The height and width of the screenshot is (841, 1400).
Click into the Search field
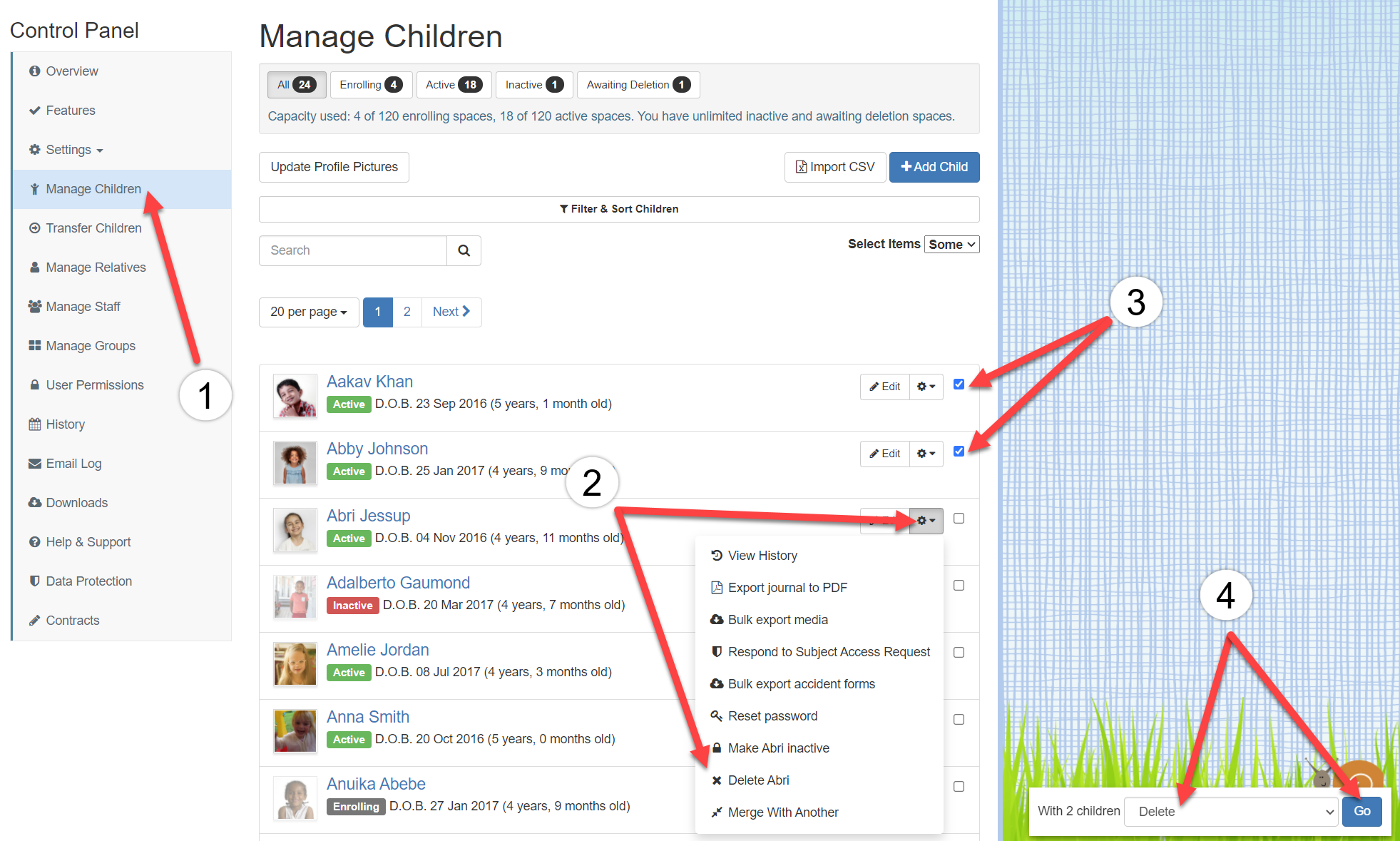coord(353,250)
